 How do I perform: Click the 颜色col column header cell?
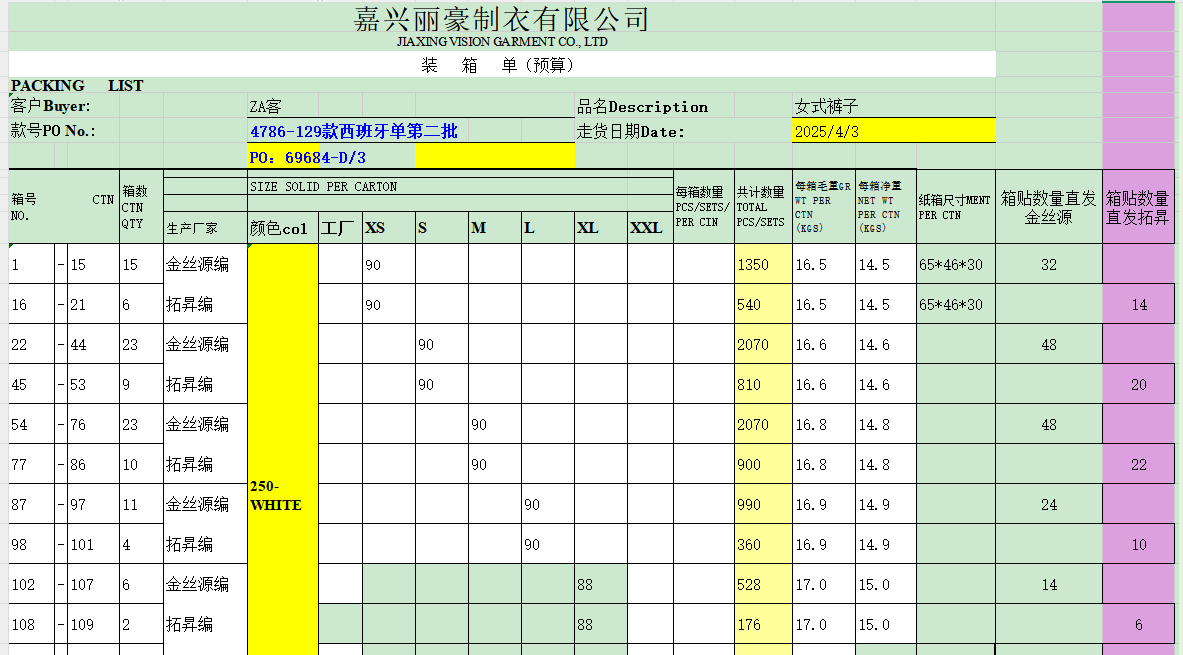(x=283, y=228)
